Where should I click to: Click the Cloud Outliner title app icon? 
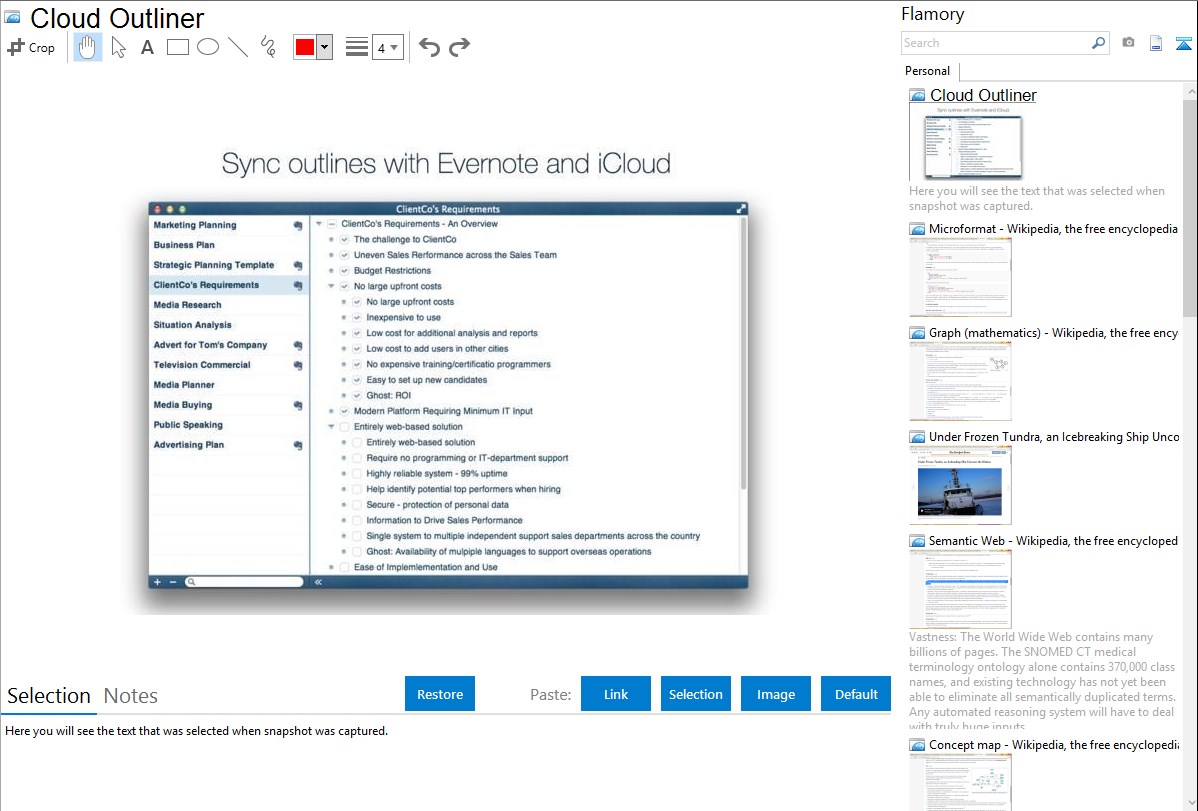click(12, 17)
